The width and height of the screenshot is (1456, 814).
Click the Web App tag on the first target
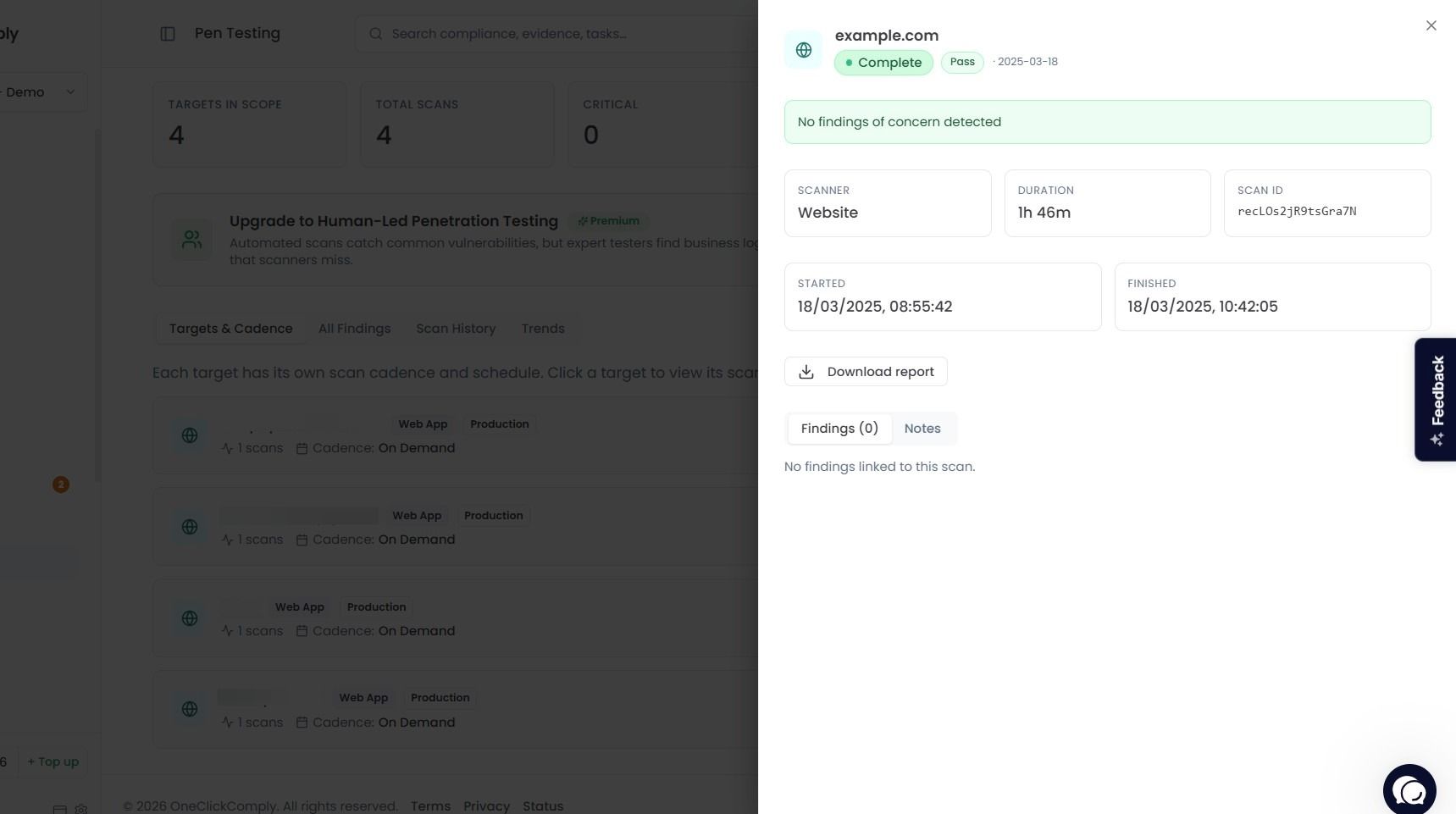click(423, 424)
